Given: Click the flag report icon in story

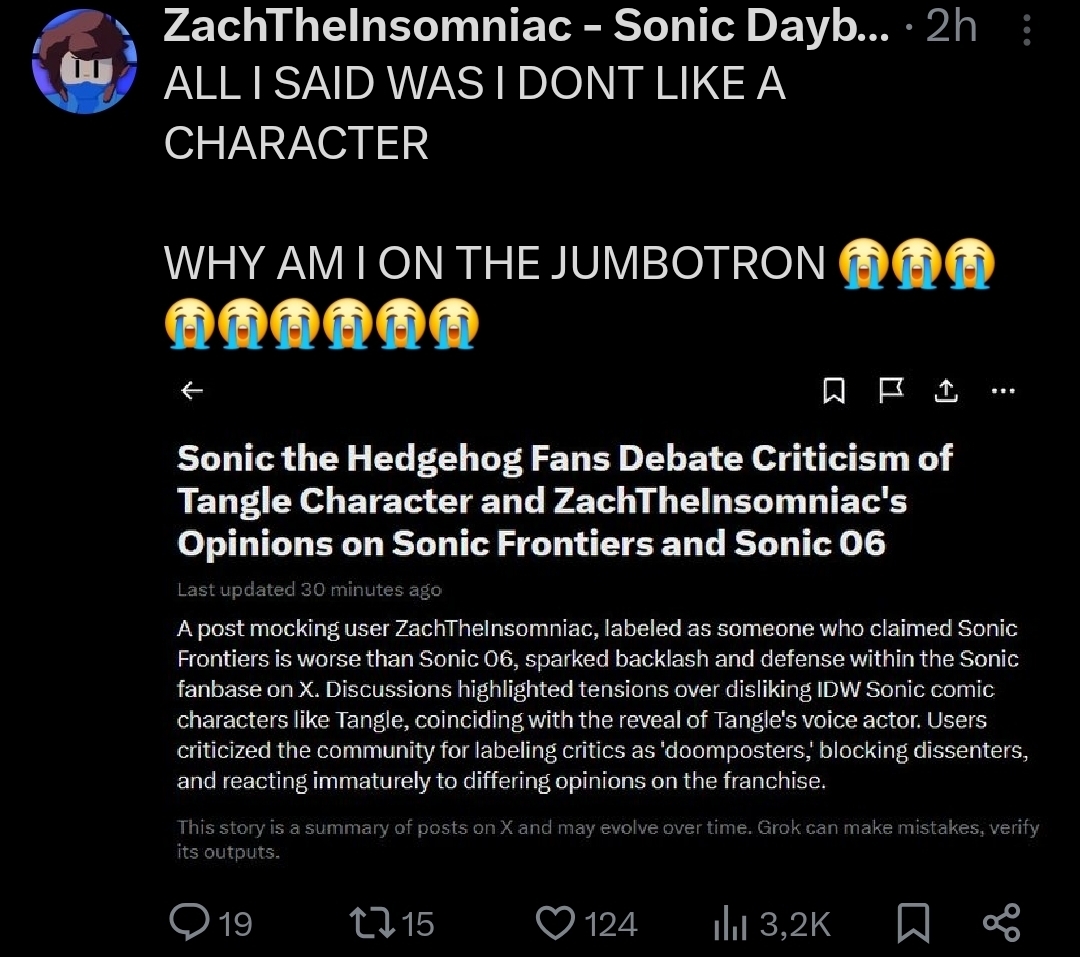Looking at the screenshot, I should (889, 393).
